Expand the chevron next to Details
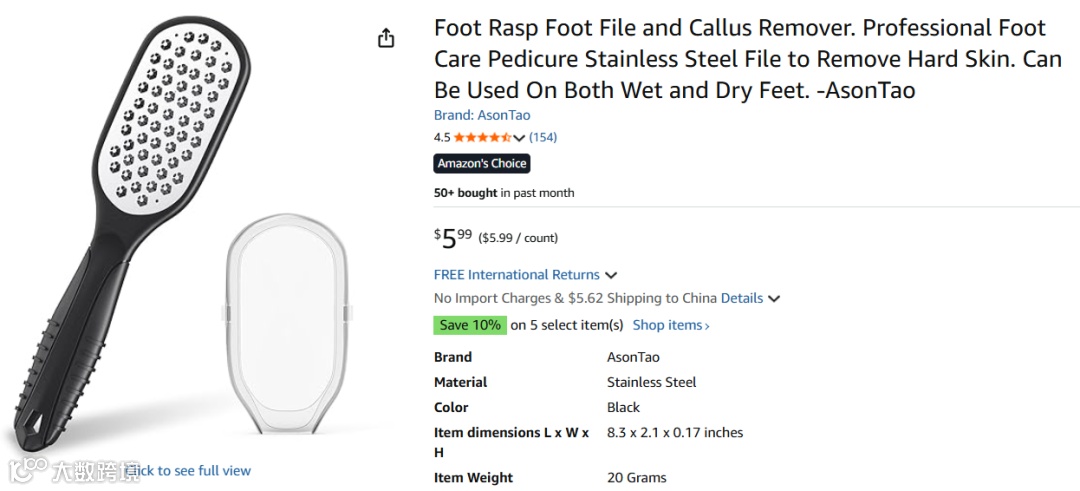1080x491 pixels. [x=774, y=299]
